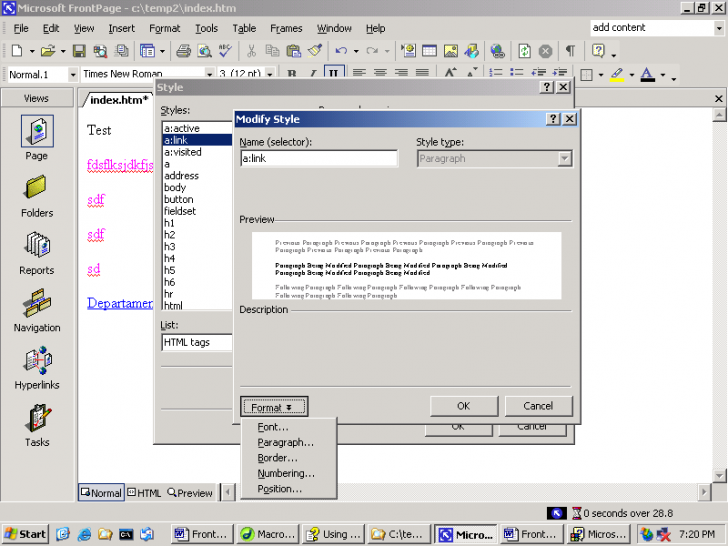Click the font color button

point(648,74)
